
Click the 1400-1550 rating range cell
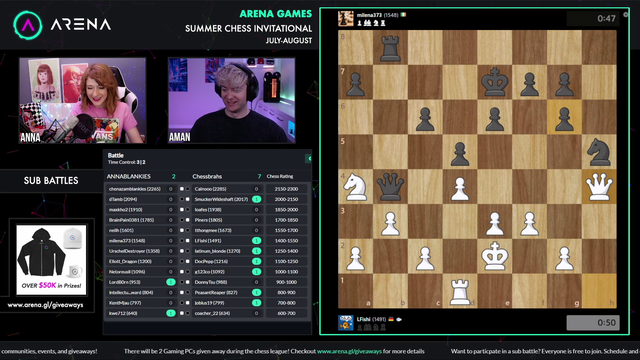pos(287,241)
